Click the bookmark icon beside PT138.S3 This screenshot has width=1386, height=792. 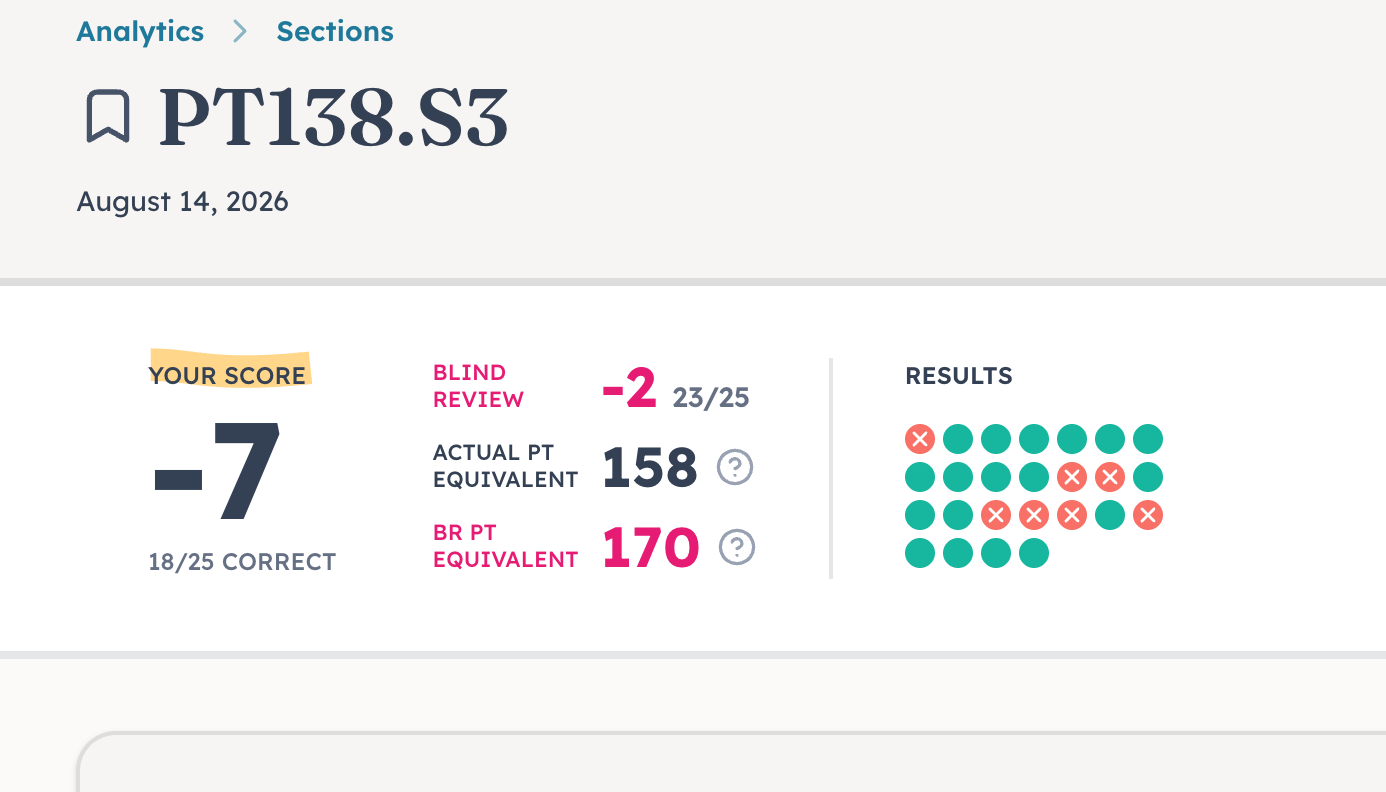click(x=107, y=117)
